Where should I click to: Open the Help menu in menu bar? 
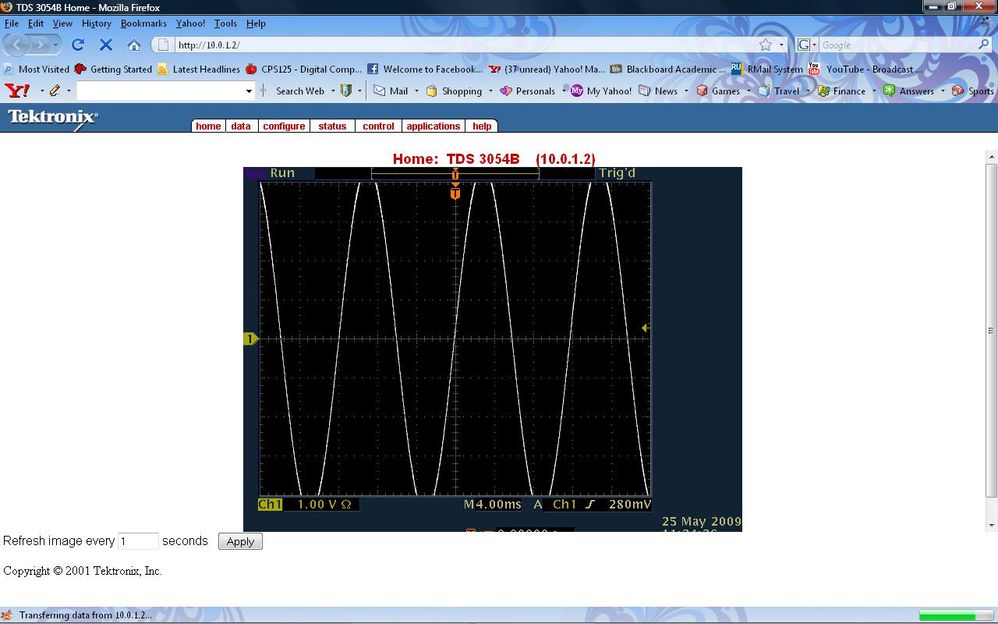click(x=256, y=24)
